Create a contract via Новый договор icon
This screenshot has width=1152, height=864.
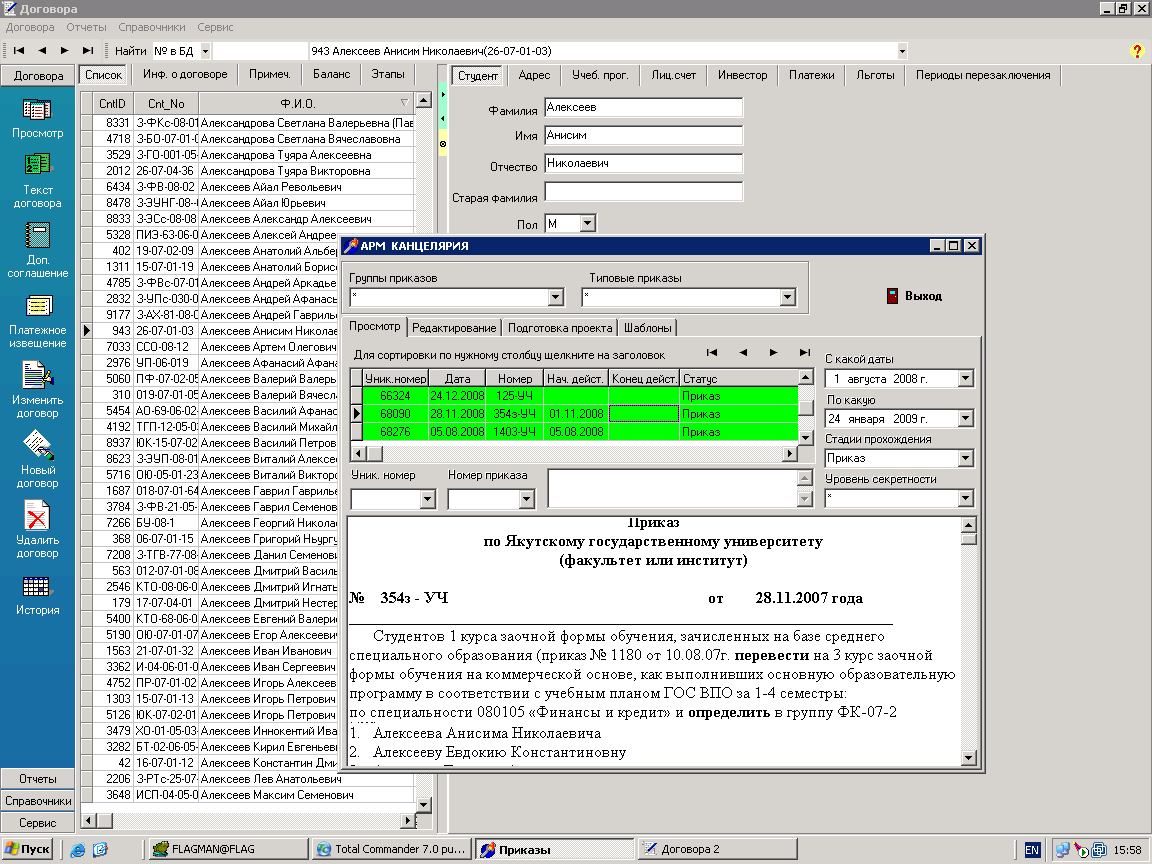37,445
